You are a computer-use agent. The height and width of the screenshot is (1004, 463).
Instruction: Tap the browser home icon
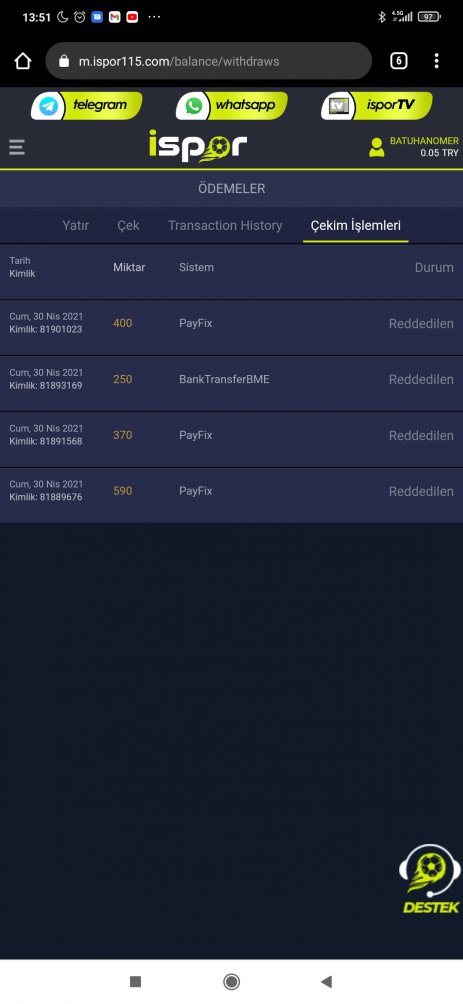(x=23, y=61)
